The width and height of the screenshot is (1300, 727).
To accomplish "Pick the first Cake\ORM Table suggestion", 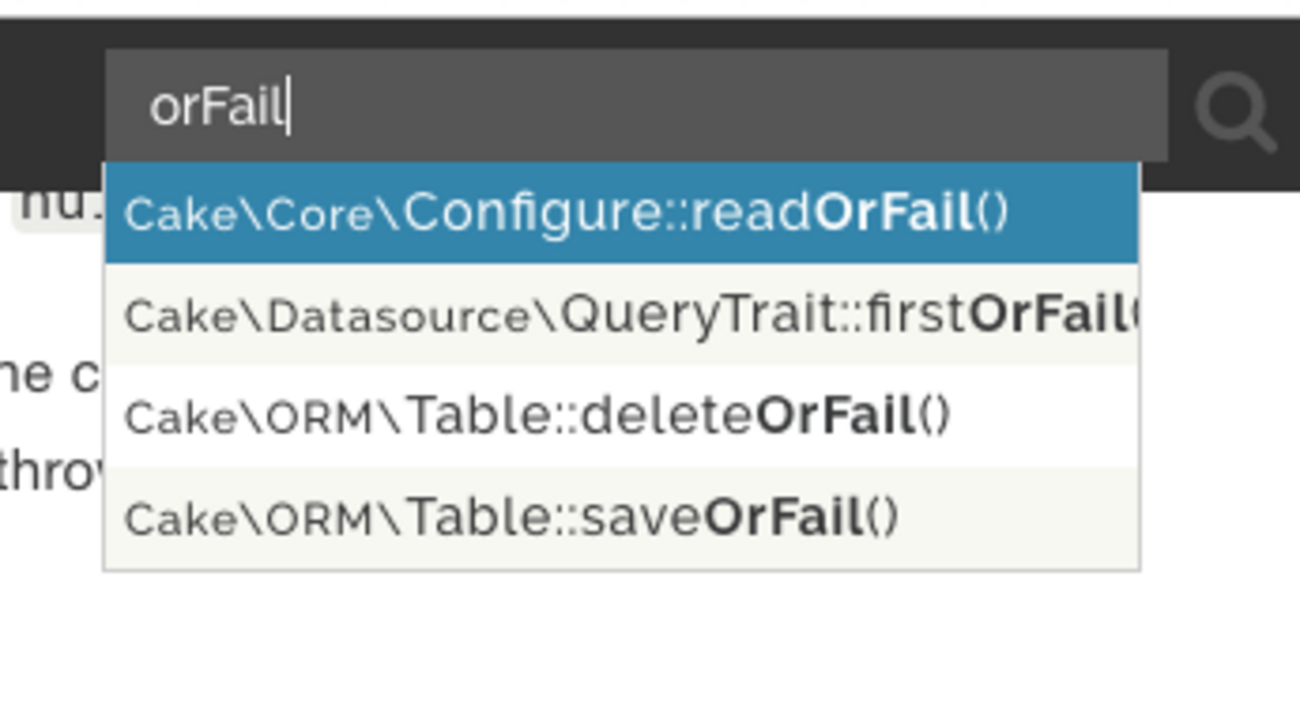I will tap(620, 416).
